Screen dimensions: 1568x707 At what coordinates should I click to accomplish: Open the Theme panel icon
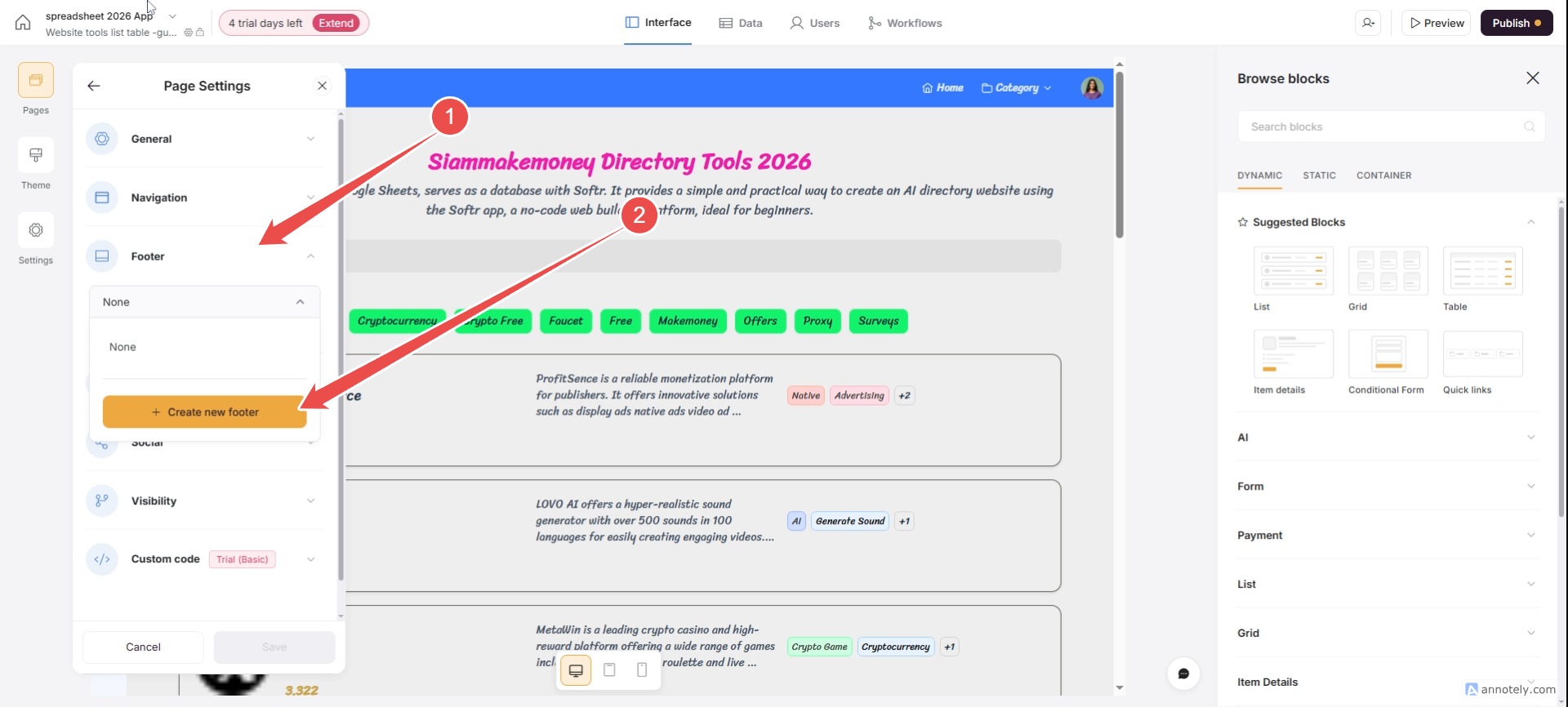36,156
